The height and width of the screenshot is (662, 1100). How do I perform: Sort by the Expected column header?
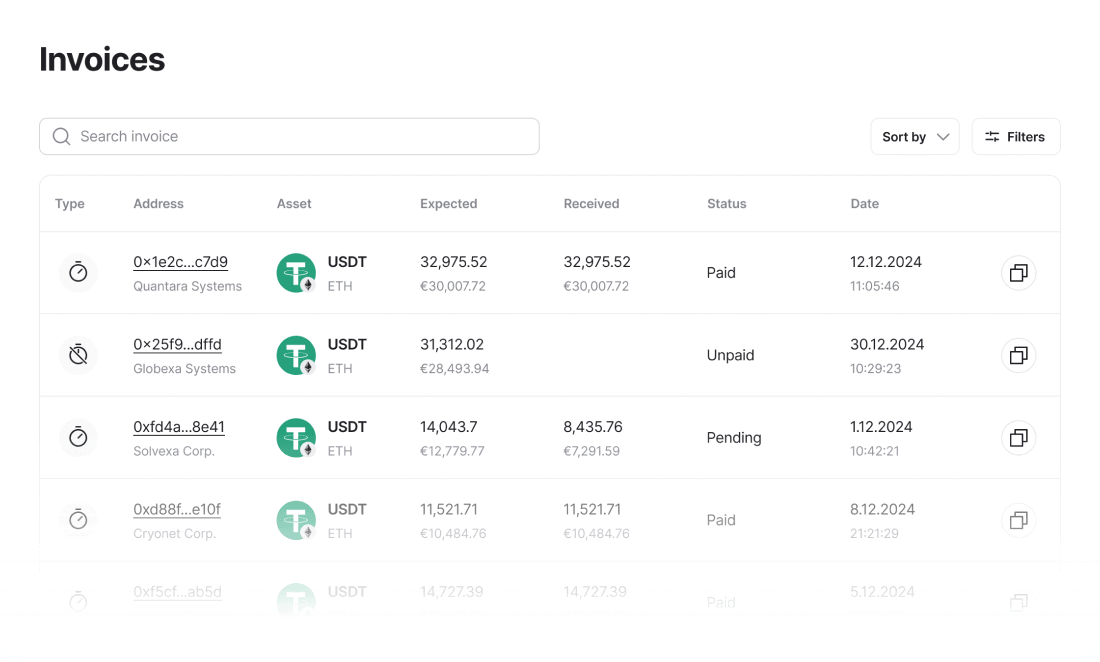(x=448, y=204)
